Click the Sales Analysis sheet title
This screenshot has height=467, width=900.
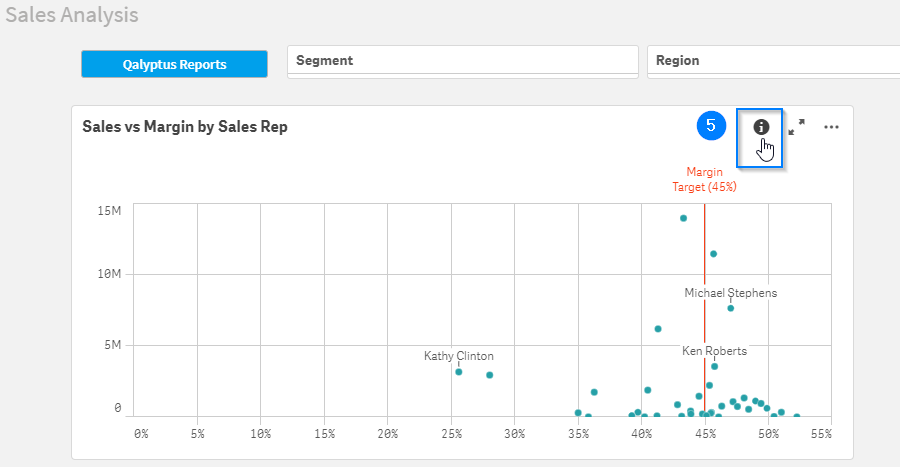tap(72, 15)
